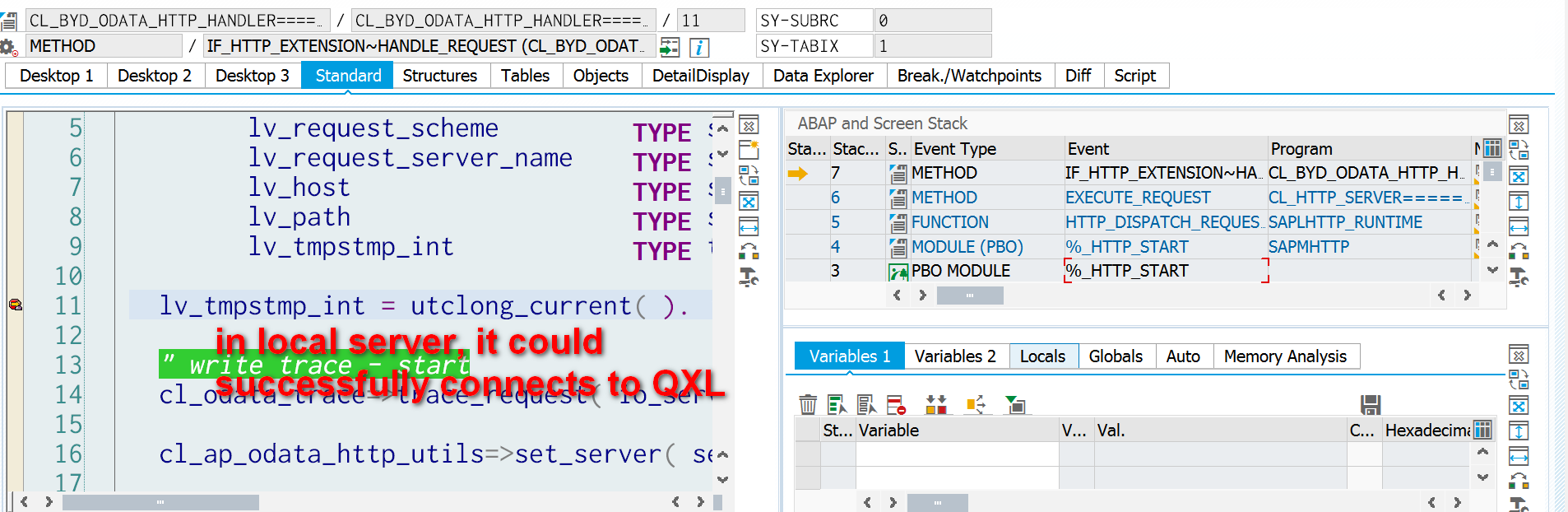Select the Data Explorer tab
This screenshot has height=512, width=1568.
point(823,76)
